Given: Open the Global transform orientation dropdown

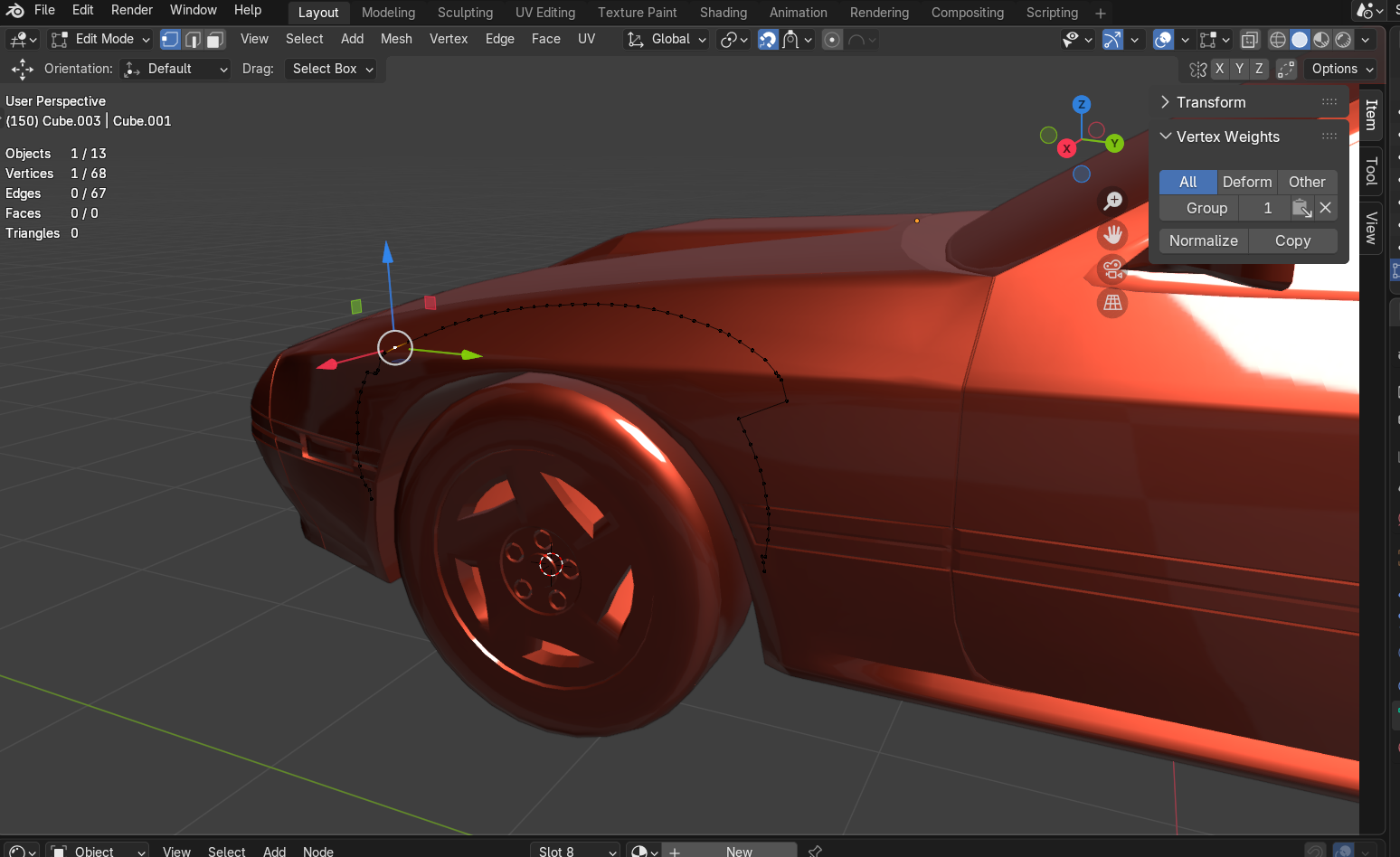Looking at the screenshot, I should [667, 40].
